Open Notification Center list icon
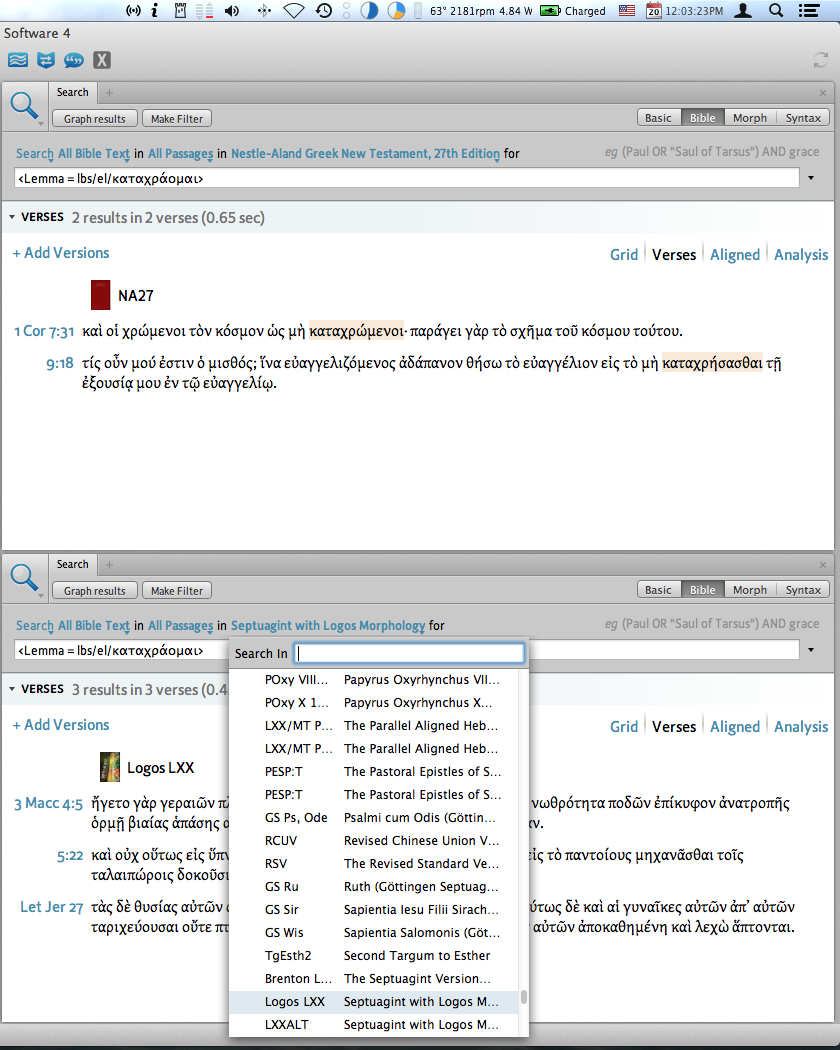 [x=809, y=11]
